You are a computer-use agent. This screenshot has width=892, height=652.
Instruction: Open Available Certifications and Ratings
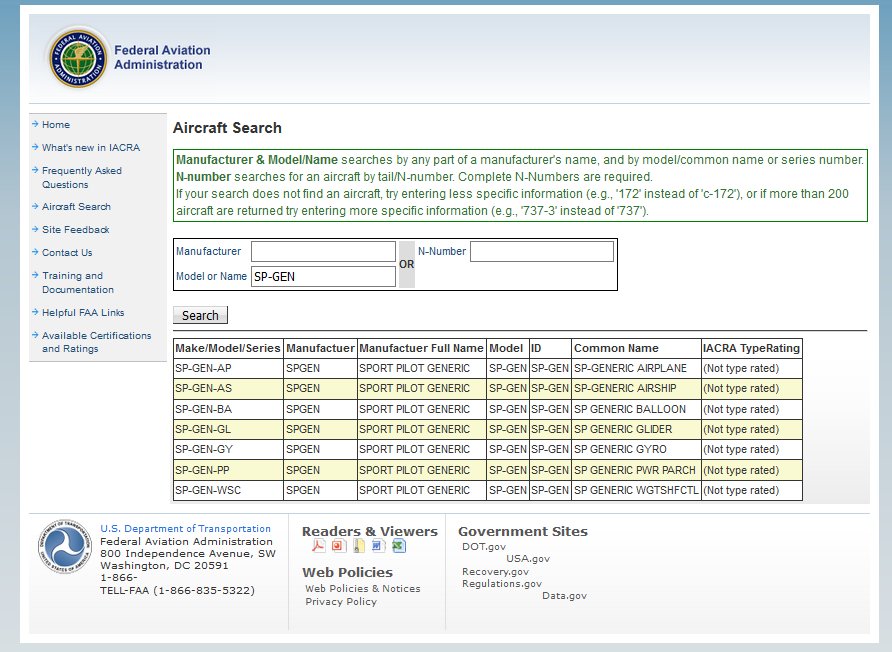pos(97,342)
